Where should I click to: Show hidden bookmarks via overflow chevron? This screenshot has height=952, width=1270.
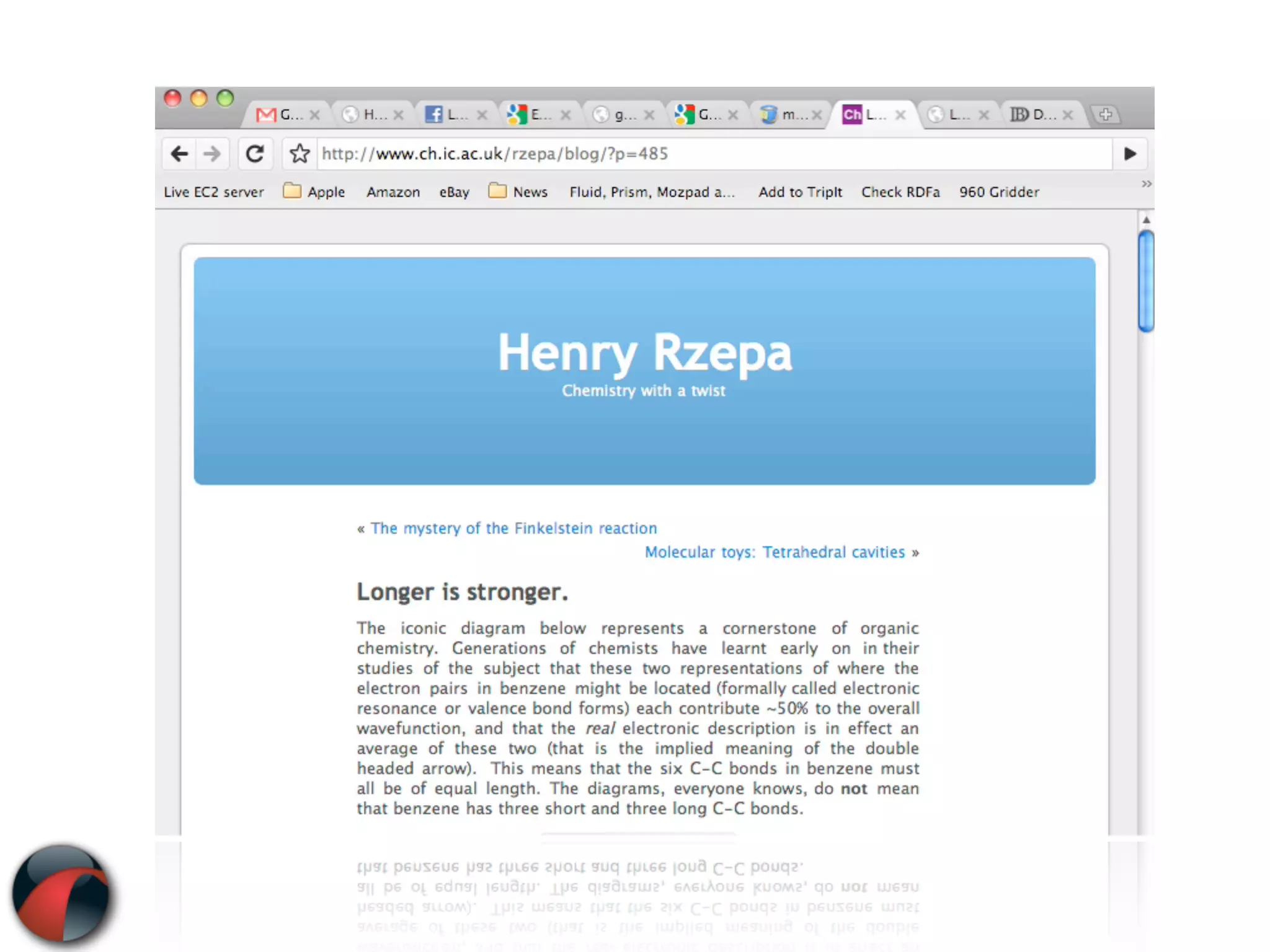tap(1146, 183)
